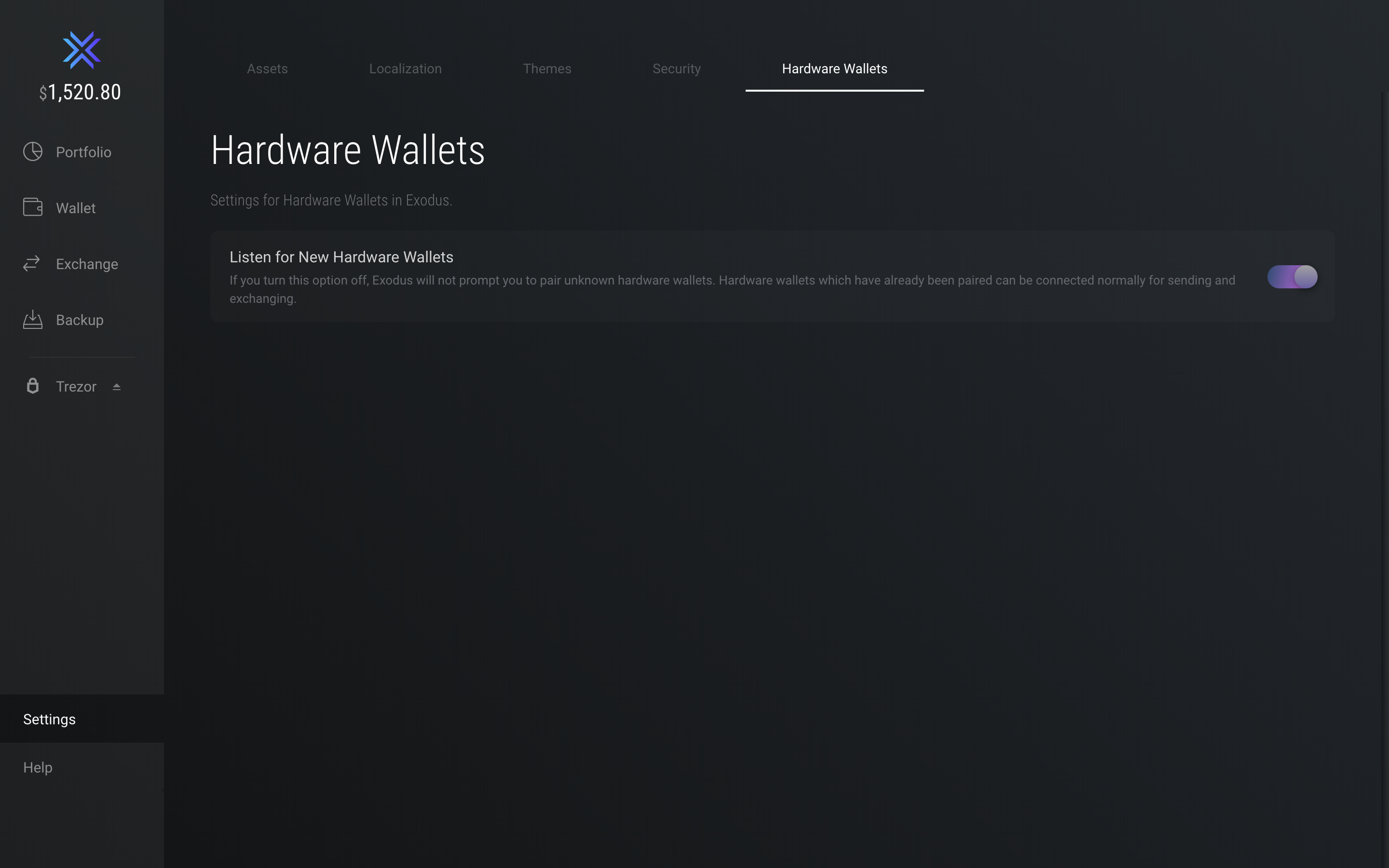Open Settings in the sidebar
Image resolution: width=1389 pixels, height=868 pixels.
click(x=82, y=719)
